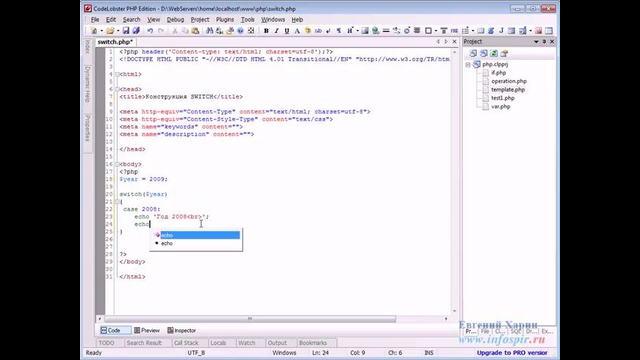Viewport: 640px width, 360px height.
Task: Click the New file toolbar icon
Action: 93,31
